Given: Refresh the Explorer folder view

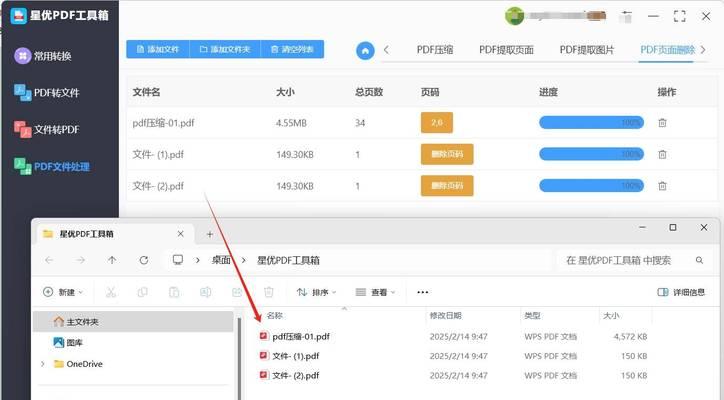Looking at the screenshot, I should click(144, 260).
